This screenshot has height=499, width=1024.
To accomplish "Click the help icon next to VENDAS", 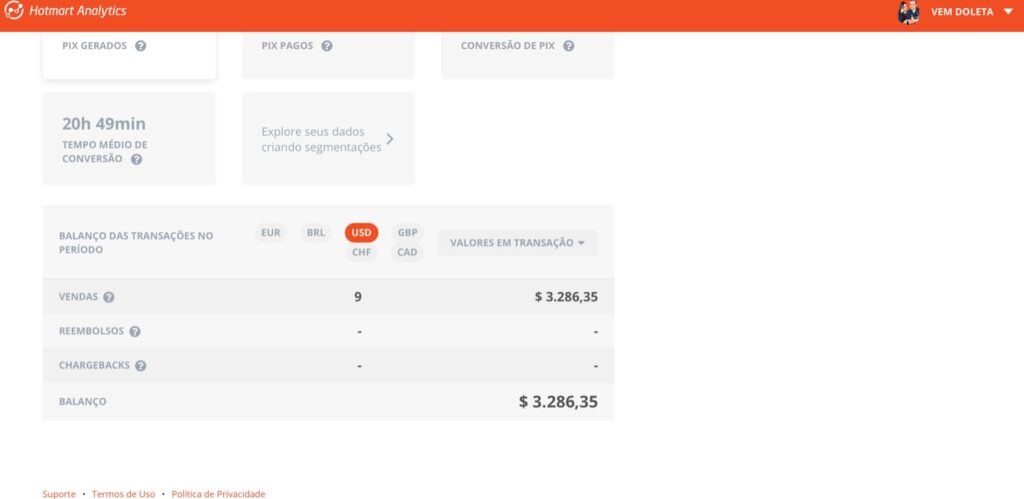I will [x=109, y=297].
